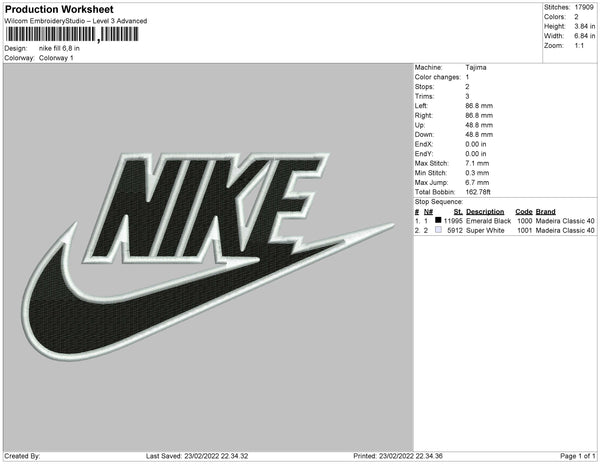Click the 'Up:' measurement value
600x464 pixels.
pyautogui.click(x=479, y=125)
